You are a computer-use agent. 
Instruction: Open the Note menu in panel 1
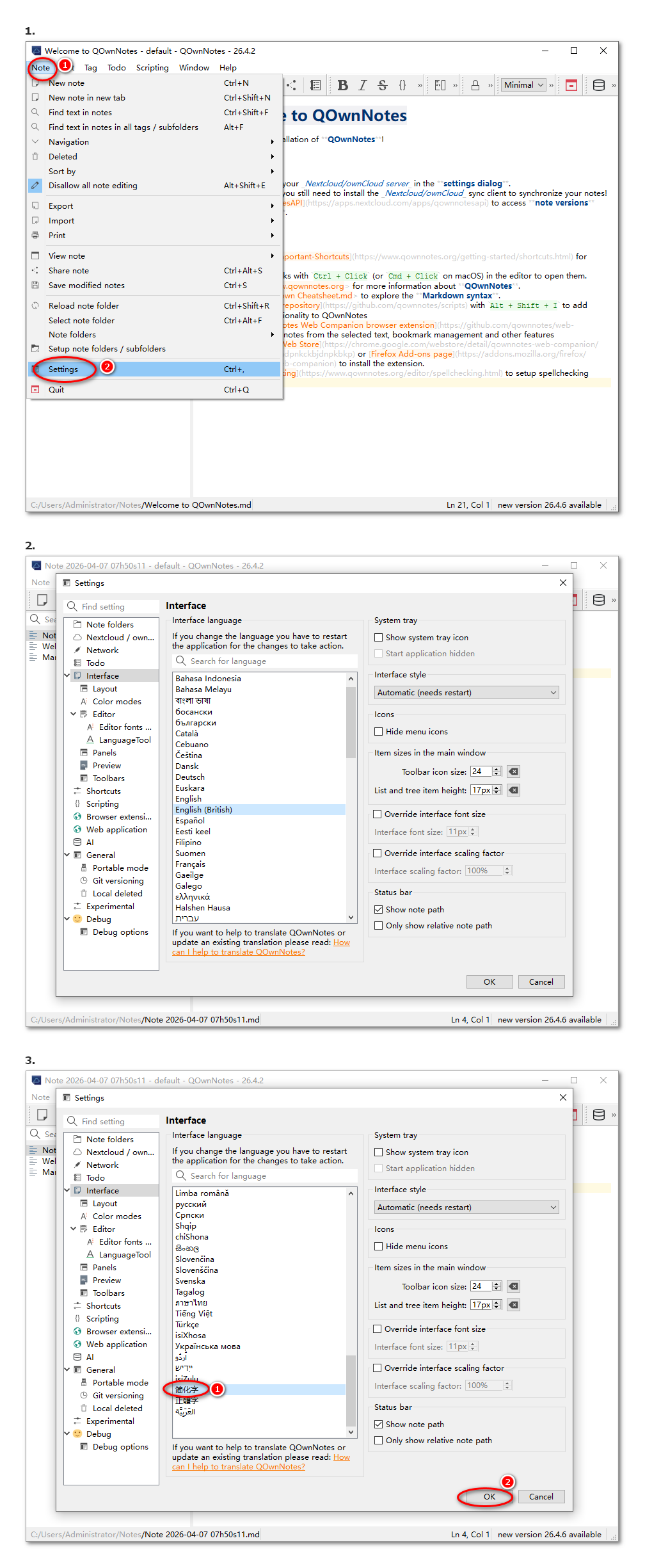(41, 68)
